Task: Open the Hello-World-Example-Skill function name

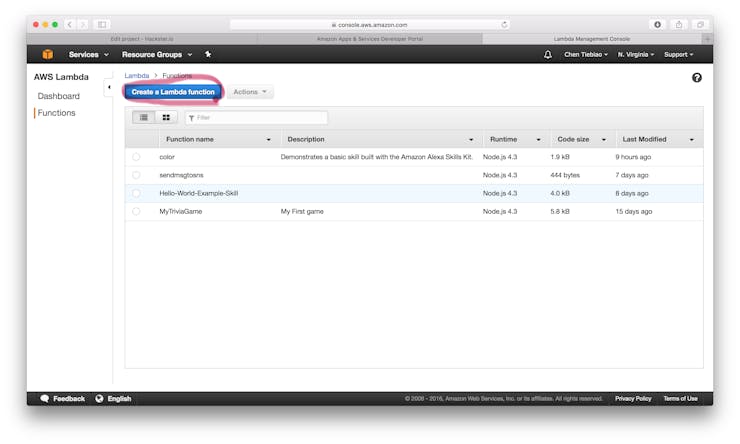Action: pyautogui.click(x=199, y=193)
